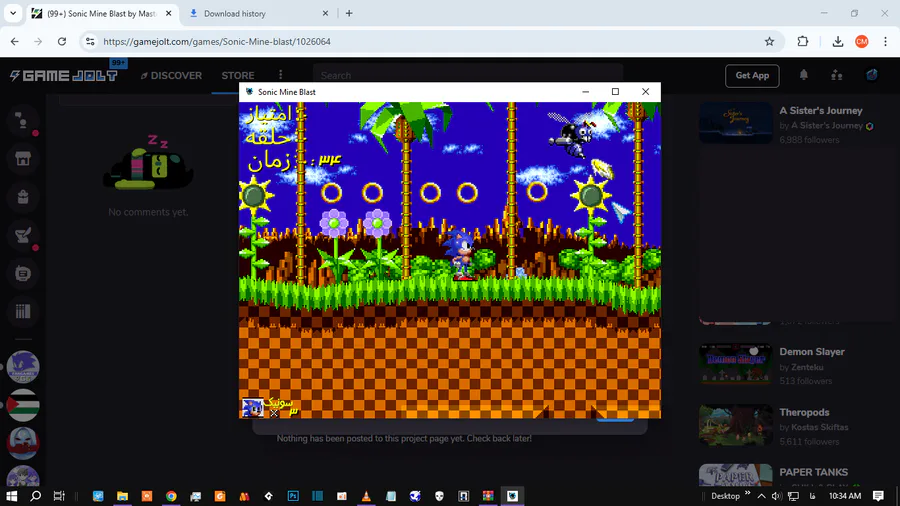Click the Get App button

click(752, 76)
